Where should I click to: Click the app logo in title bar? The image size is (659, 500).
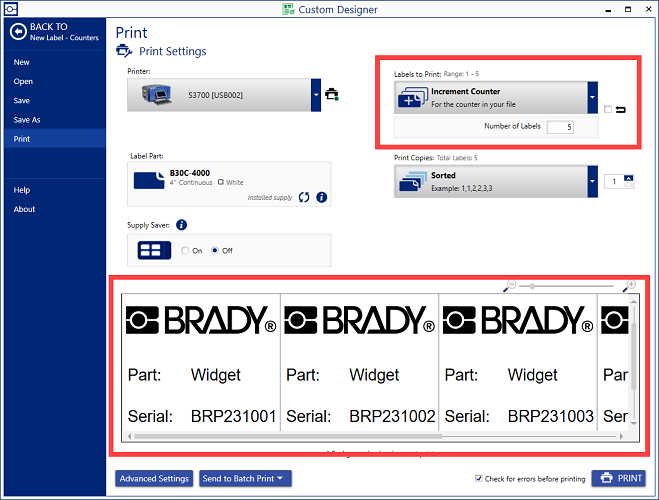coord(11,8)
